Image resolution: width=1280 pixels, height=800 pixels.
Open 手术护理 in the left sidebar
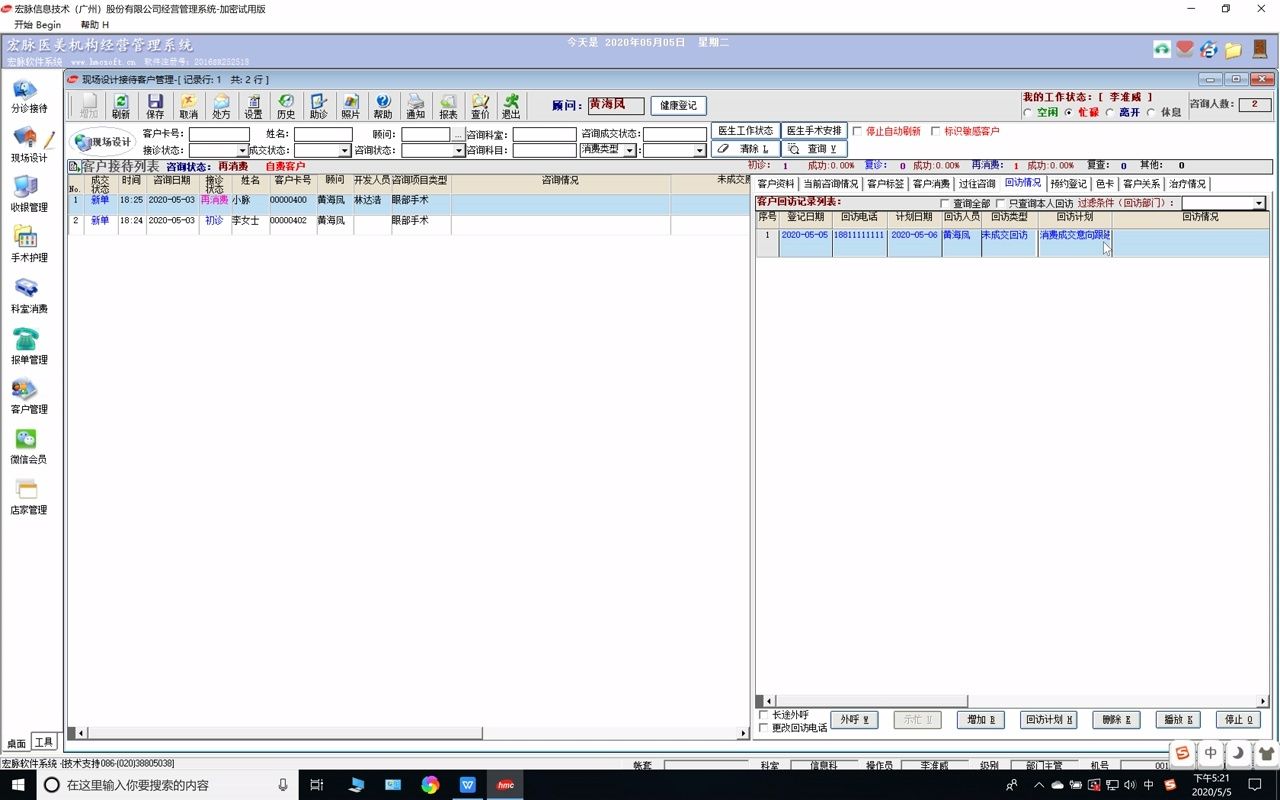pyautogui.click(x=28, y=246)
